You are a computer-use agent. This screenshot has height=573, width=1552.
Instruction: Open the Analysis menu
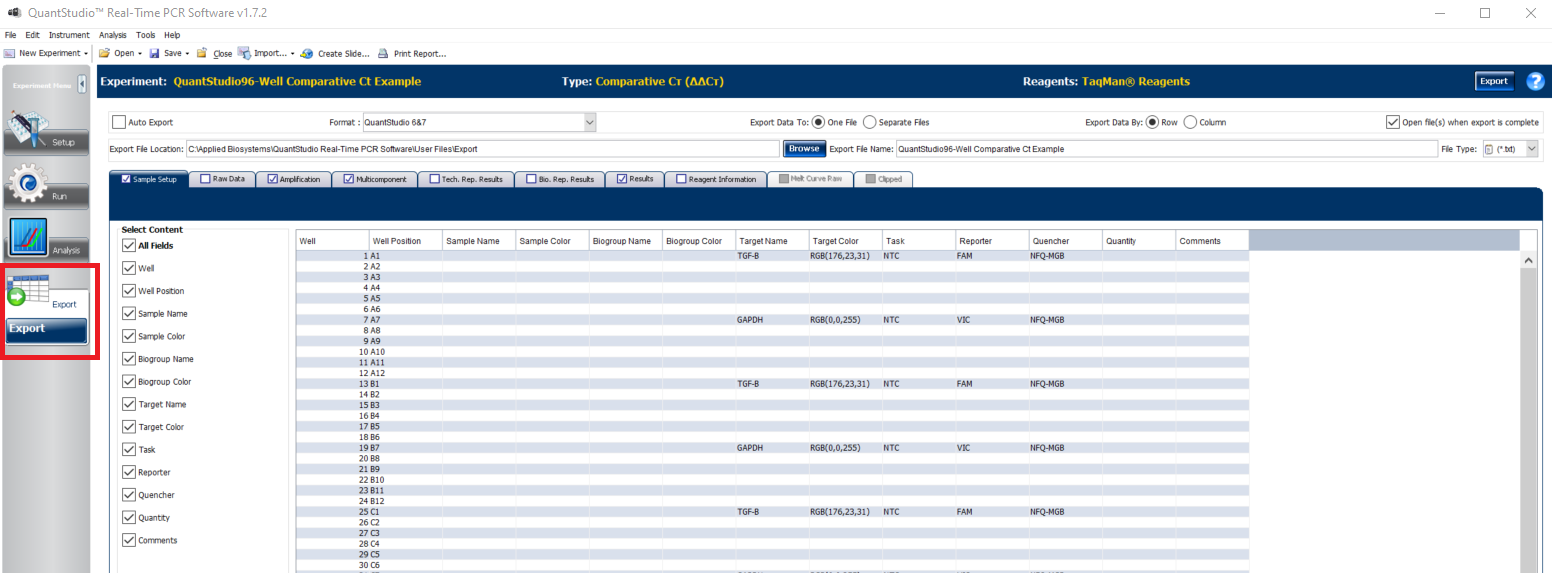coord(113,35)
